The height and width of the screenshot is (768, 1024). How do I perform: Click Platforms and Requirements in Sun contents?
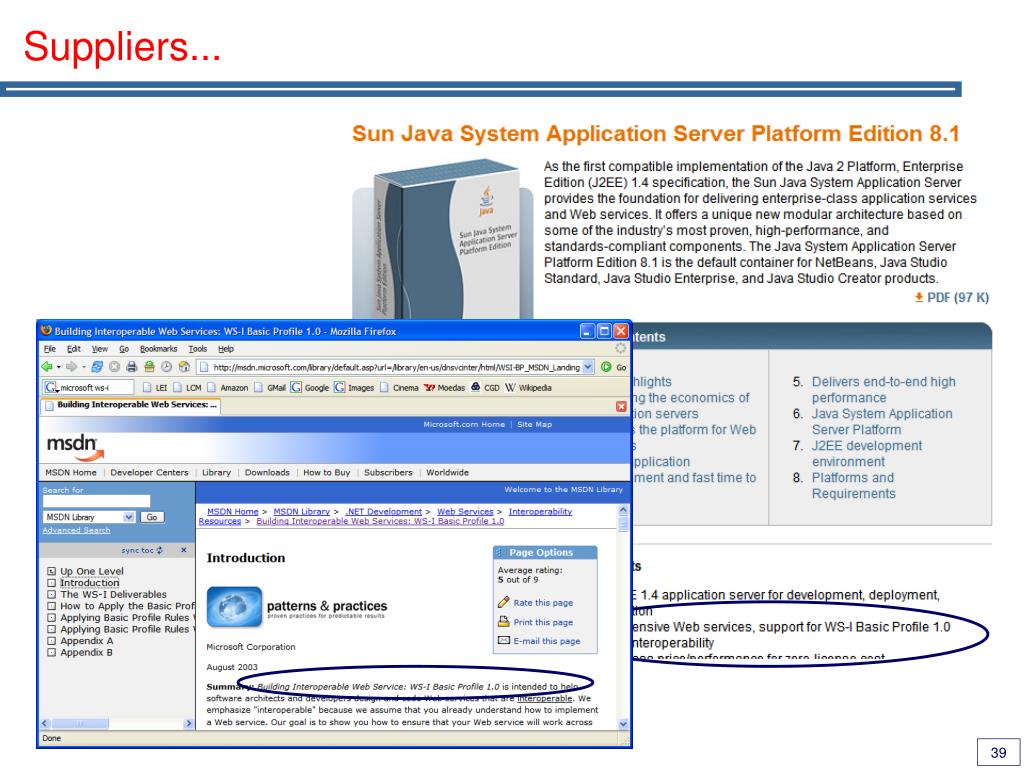click(854, 486)
